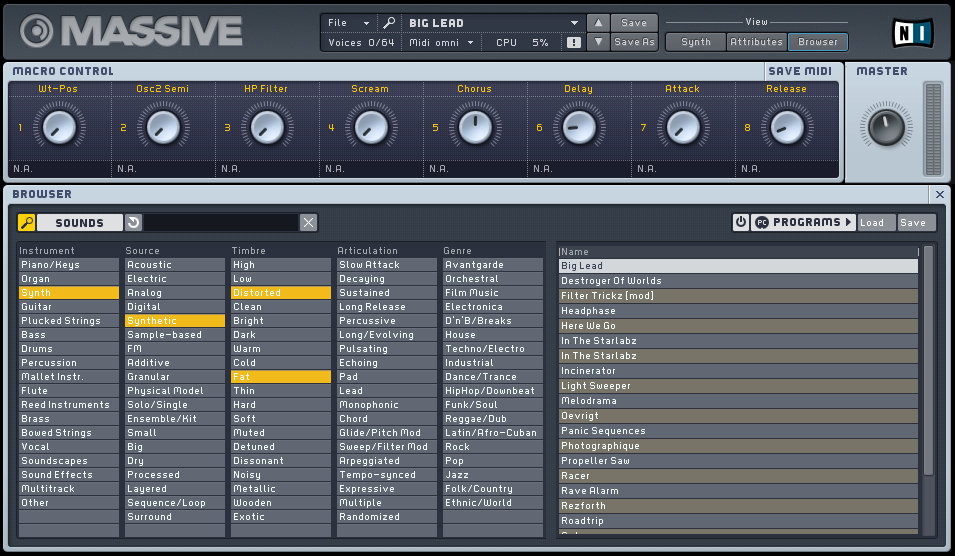
Task: Click the Scream macro knob
Action: pos(371,127)
